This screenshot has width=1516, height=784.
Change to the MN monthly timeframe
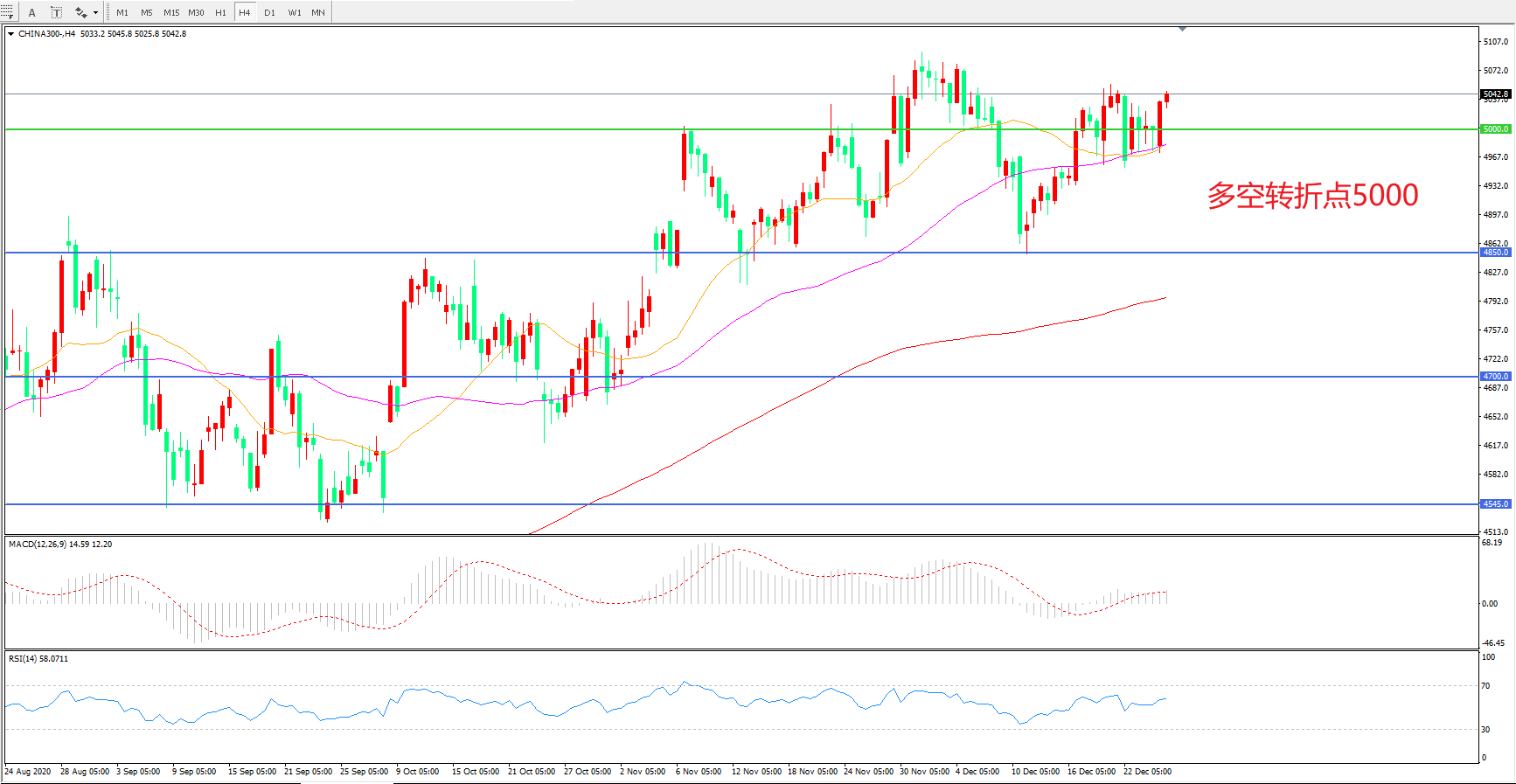pyautogui.click(x=318, y=12)
